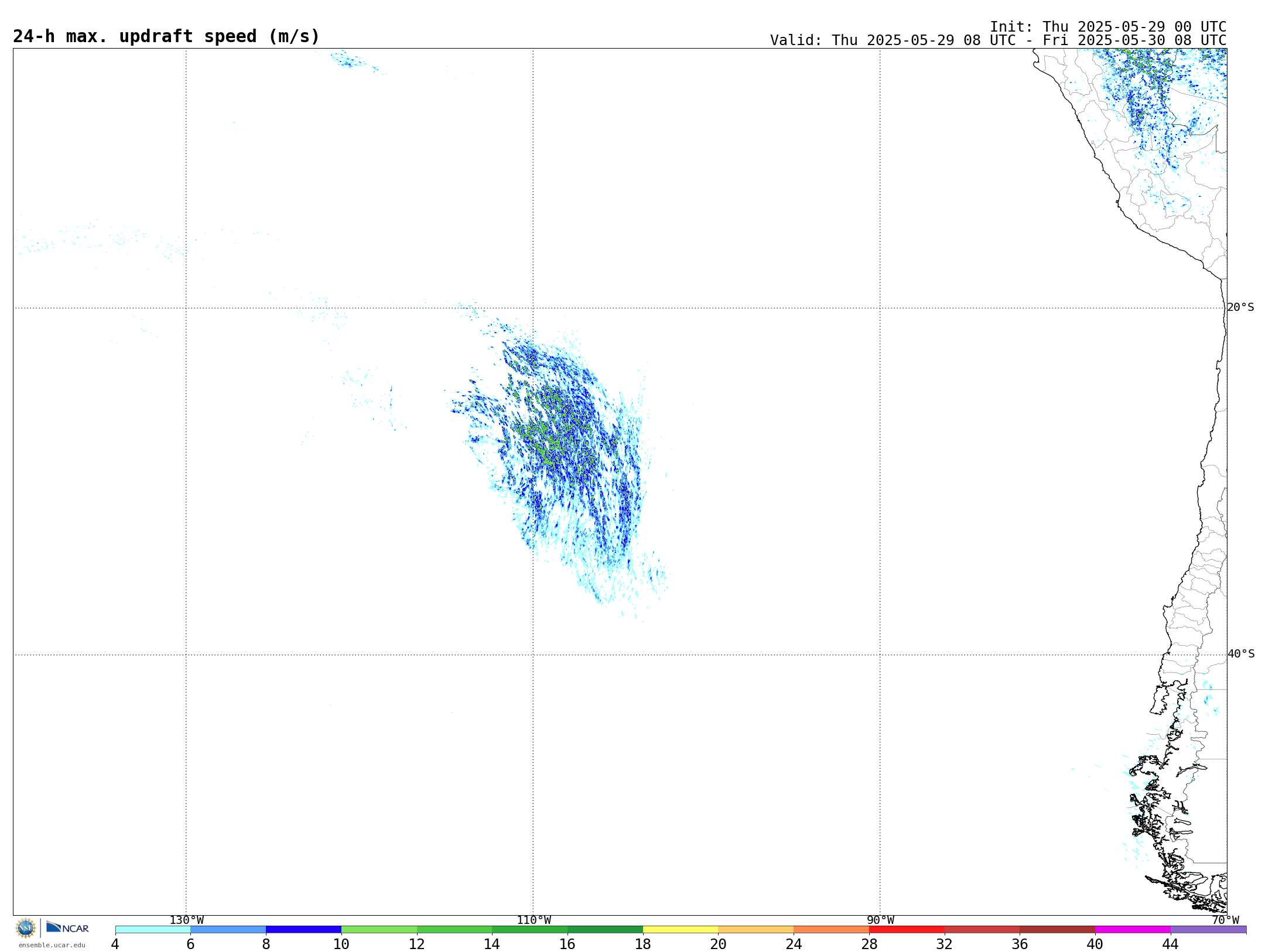Click the colorbar tick label 14

pyautogui.click(x=492, y=944)
